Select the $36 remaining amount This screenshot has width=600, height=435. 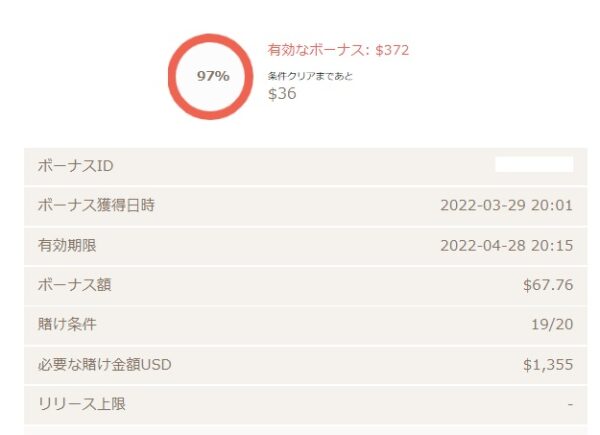[282, 94]
